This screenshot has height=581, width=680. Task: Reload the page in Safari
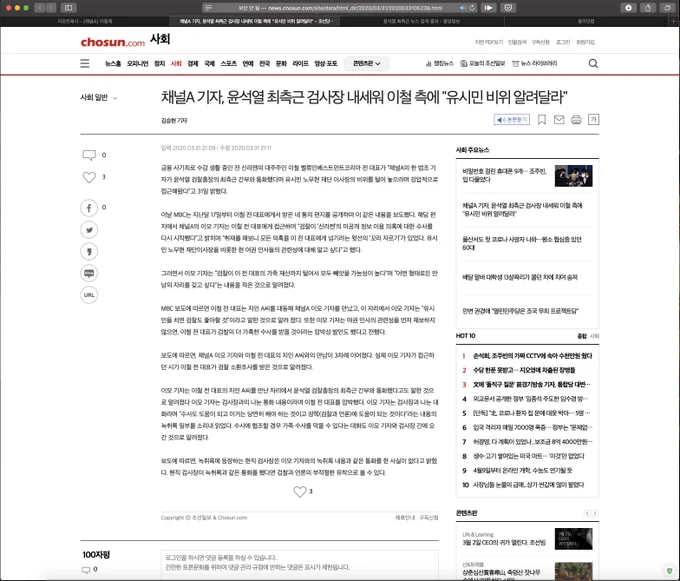point(472,8)
